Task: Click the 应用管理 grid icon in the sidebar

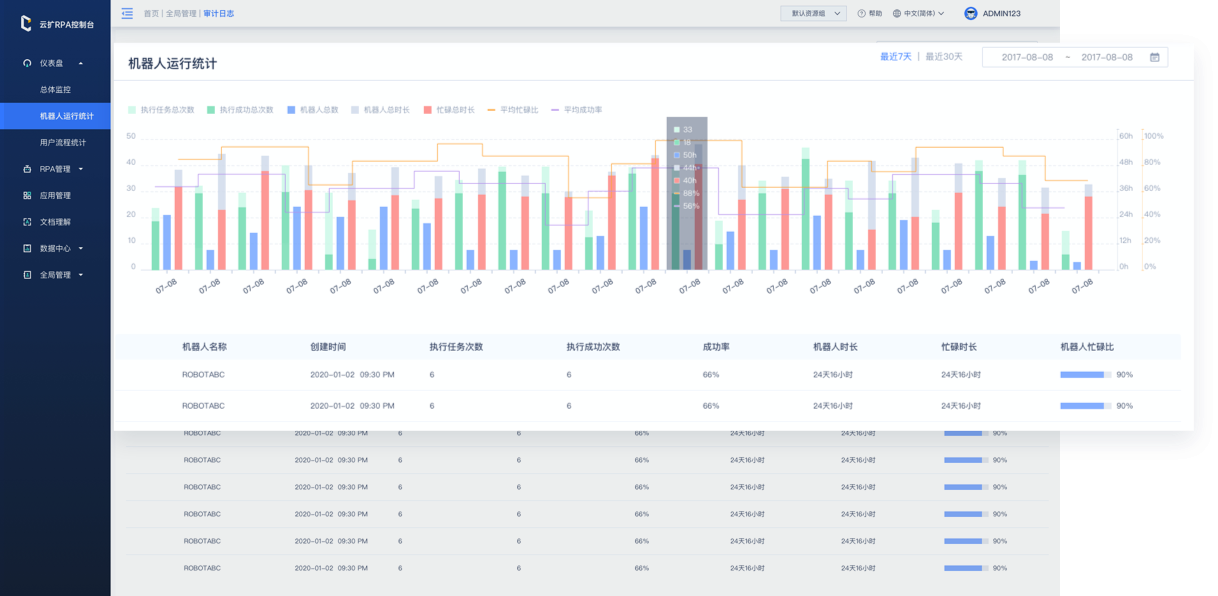Action: tap(27, 196)
